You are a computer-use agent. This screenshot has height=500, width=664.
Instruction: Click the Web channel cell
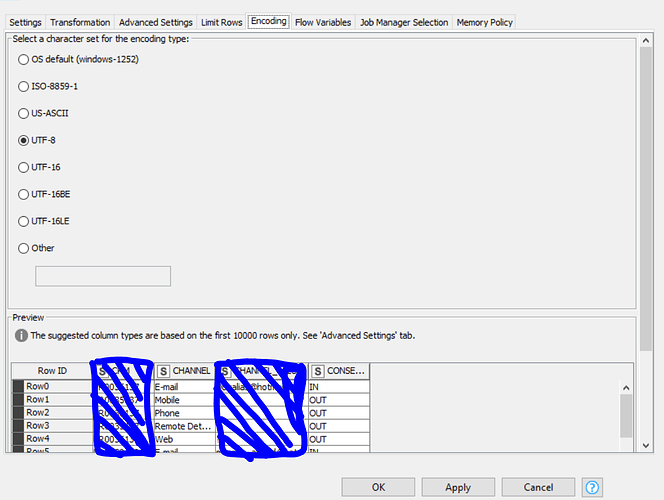point(184,439)
